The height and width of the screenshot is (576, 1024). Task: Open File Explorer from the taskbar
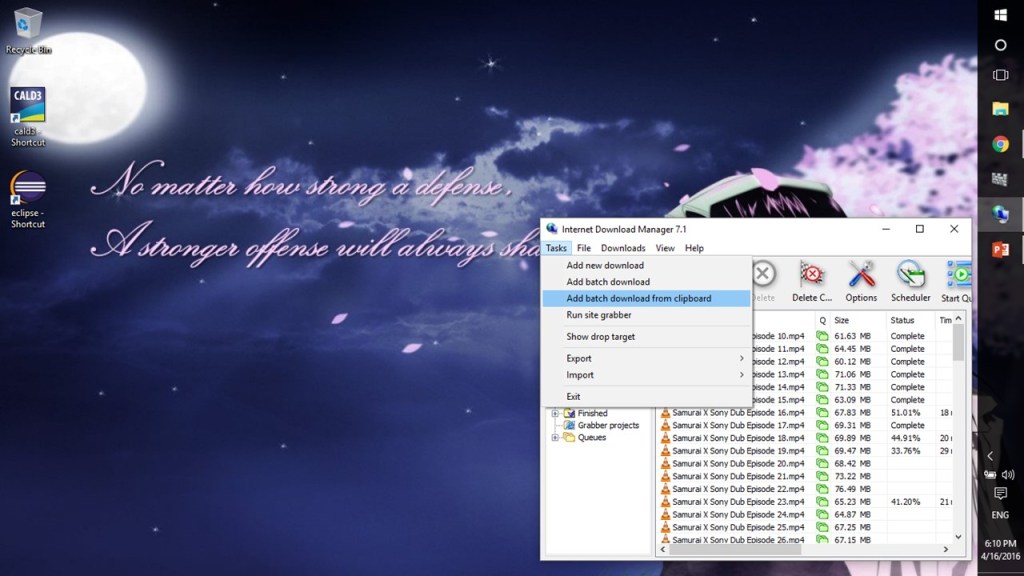click(x=1000, y=109)
